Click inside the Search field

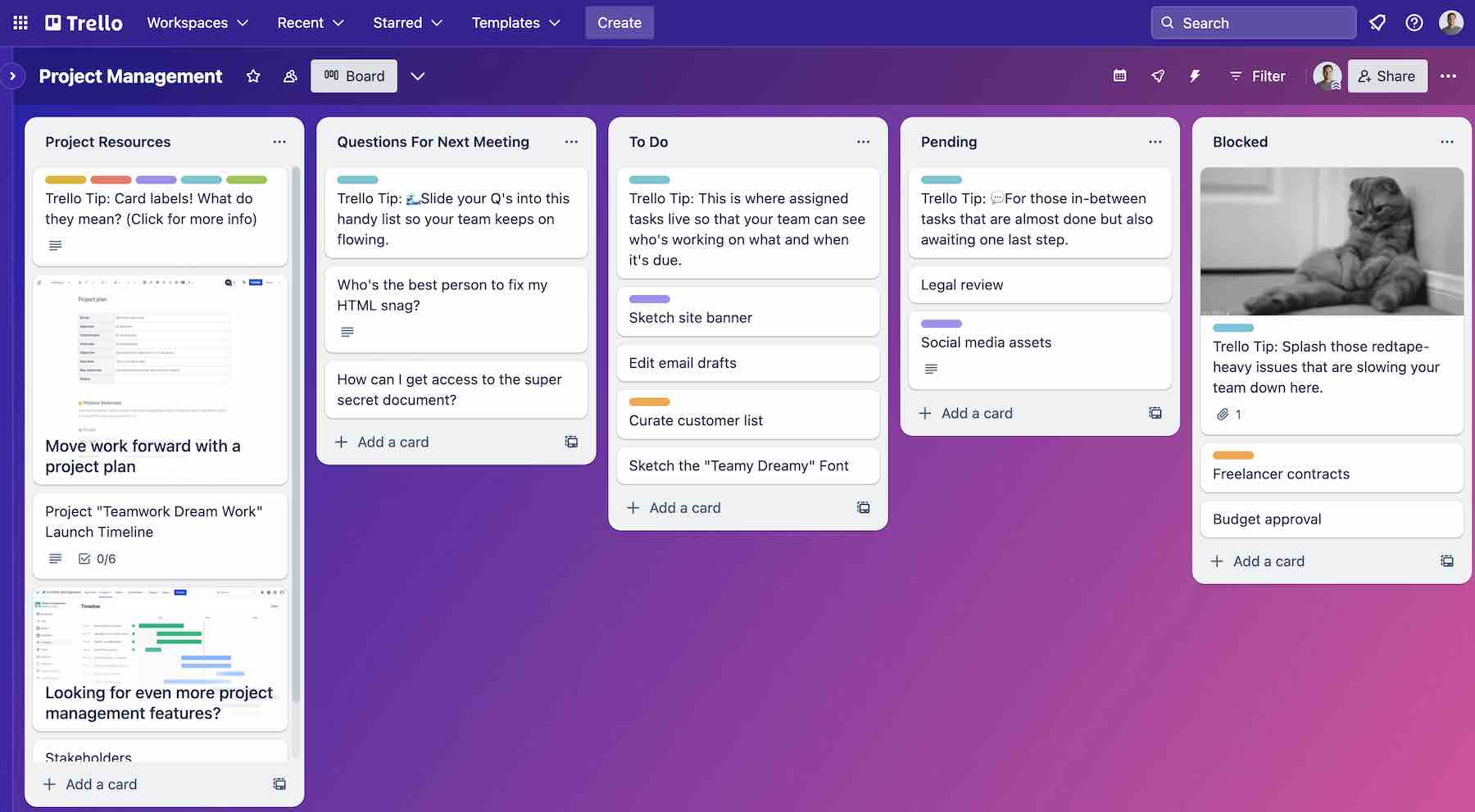[x=1252, y=22]
